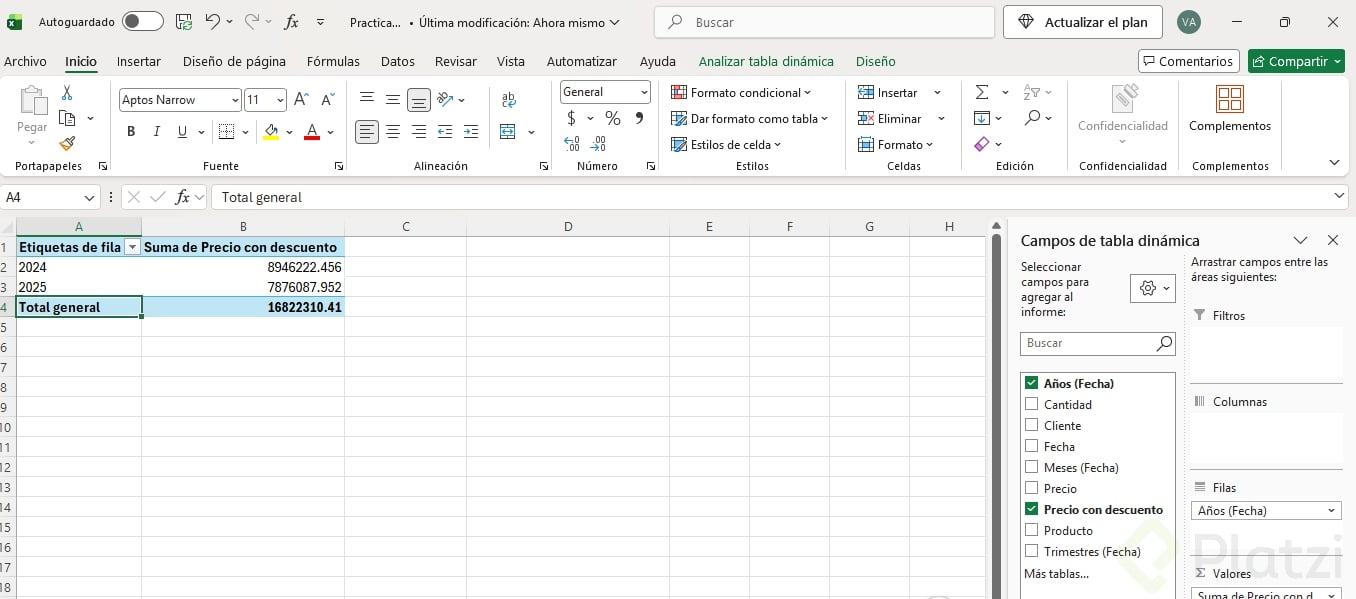Increase font size with larger A icon
1356x599 pixels.
coord(301,100)
